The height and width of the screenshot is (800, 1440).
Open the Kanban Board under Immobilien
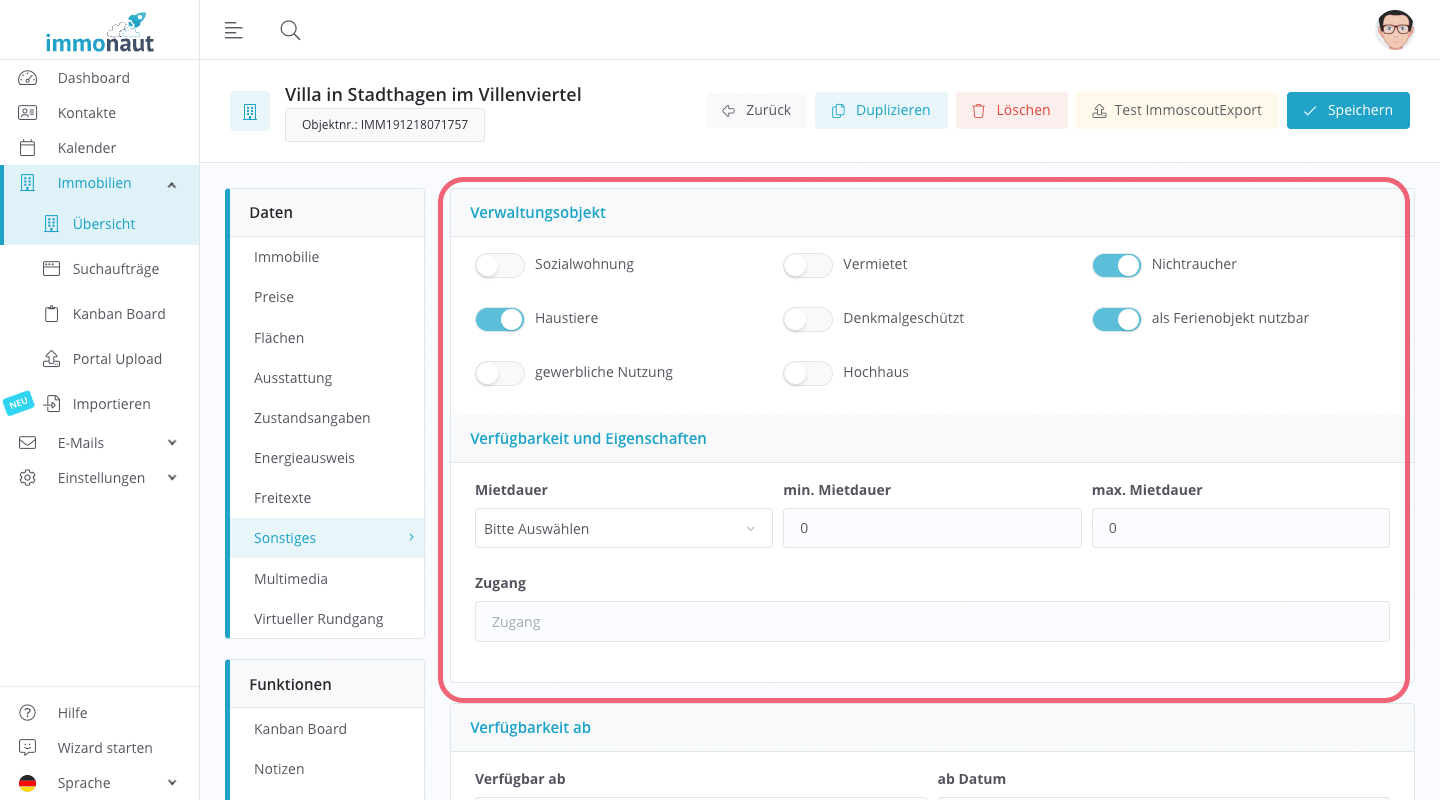pyautogui.click(x=118, y=314)
